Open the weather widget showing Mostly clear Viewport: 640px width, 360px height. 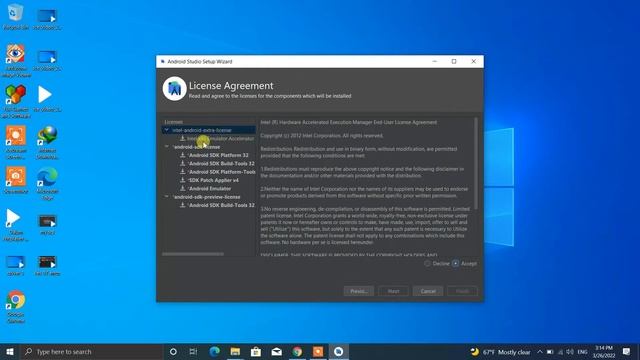(x=500, y=351)
